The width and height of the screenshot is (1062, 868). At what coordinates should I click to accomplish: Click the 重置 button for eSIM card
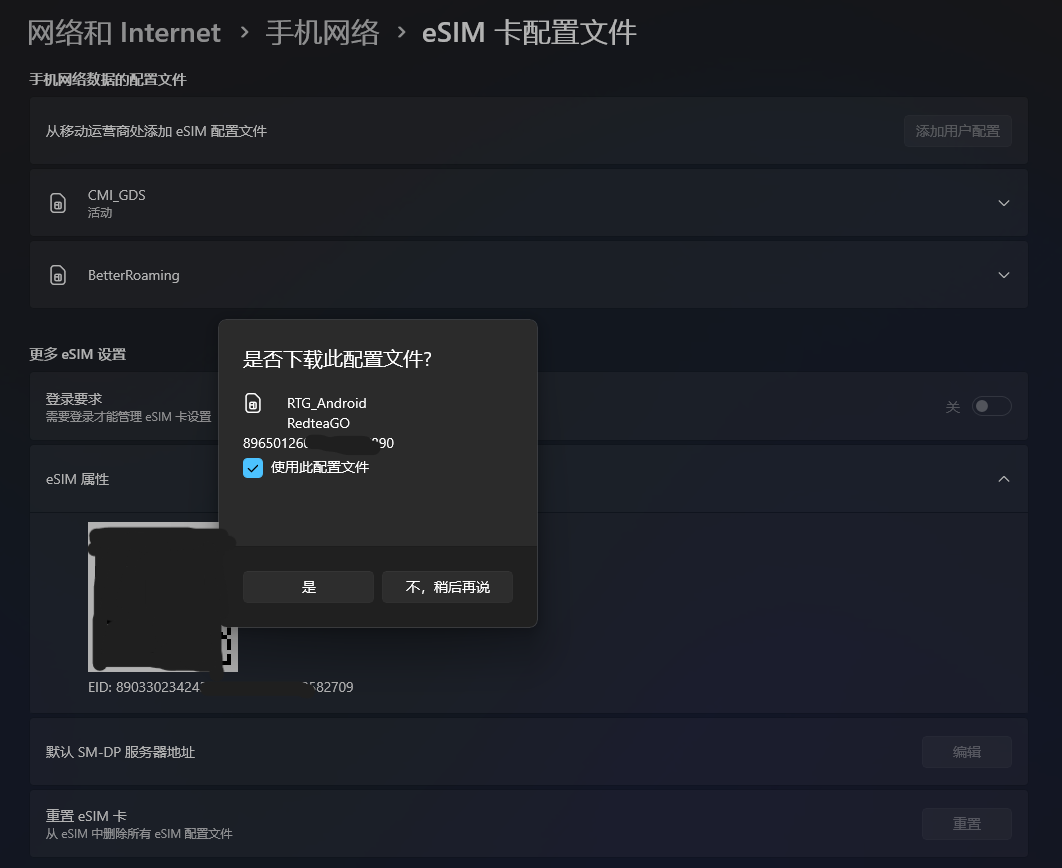[x=966, y=824]
